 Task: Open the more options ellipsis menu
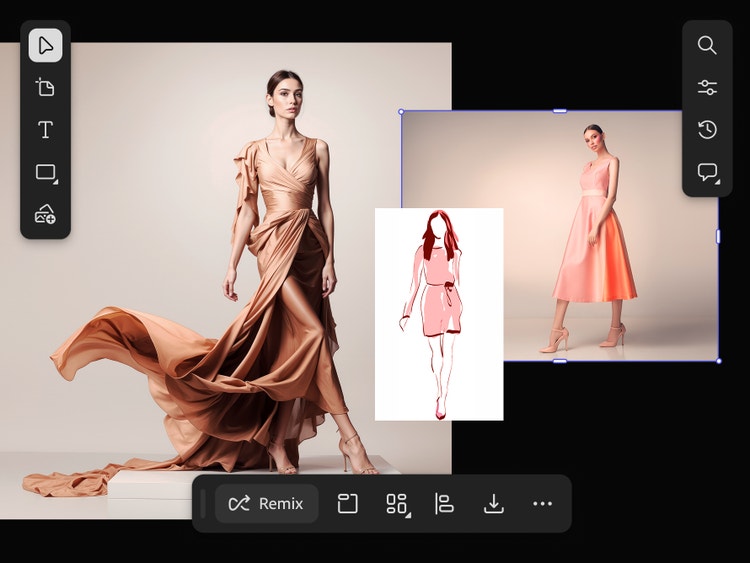click(x=542, y=504)
